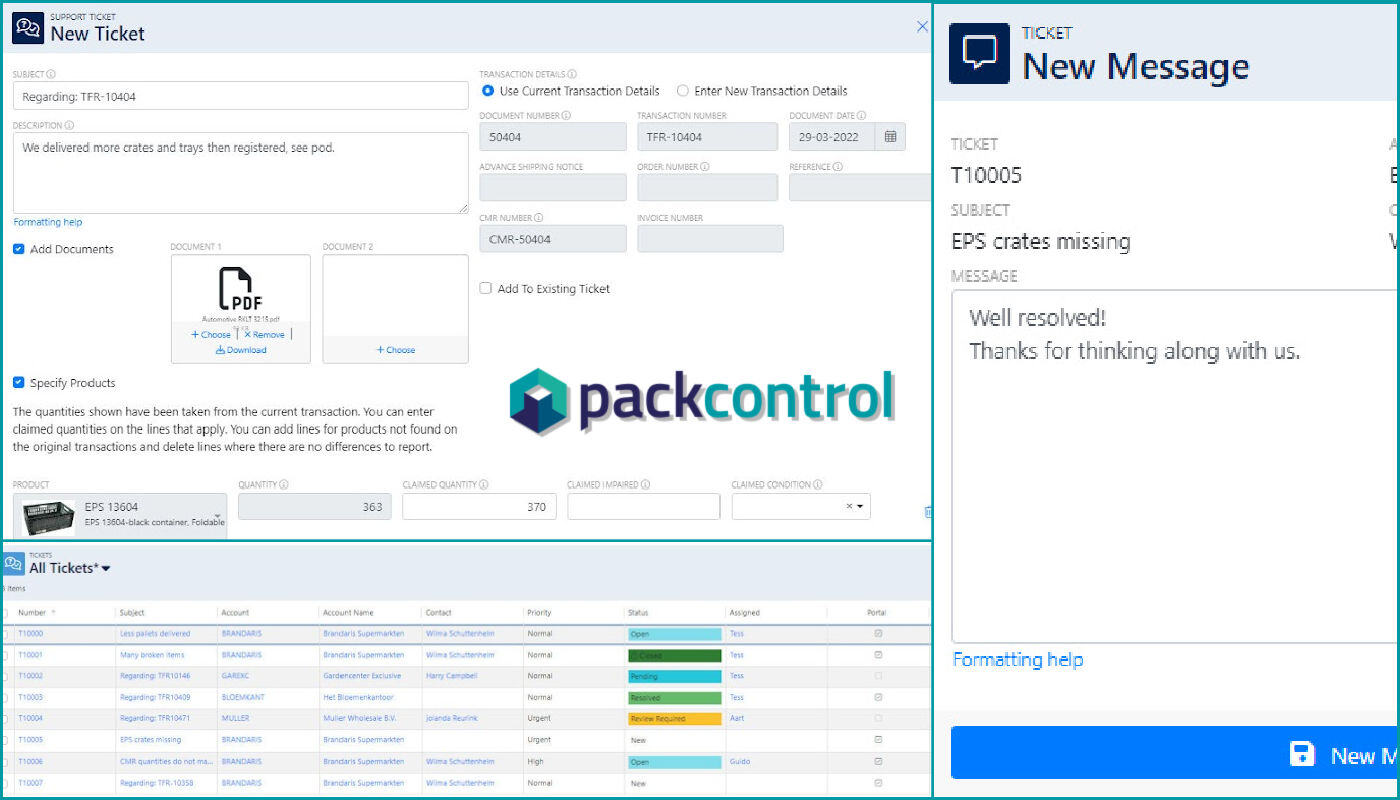Click the Tickets icon next to All Tickets
Viewport: 1400px width, 800px height.
[x=13, y=563]
